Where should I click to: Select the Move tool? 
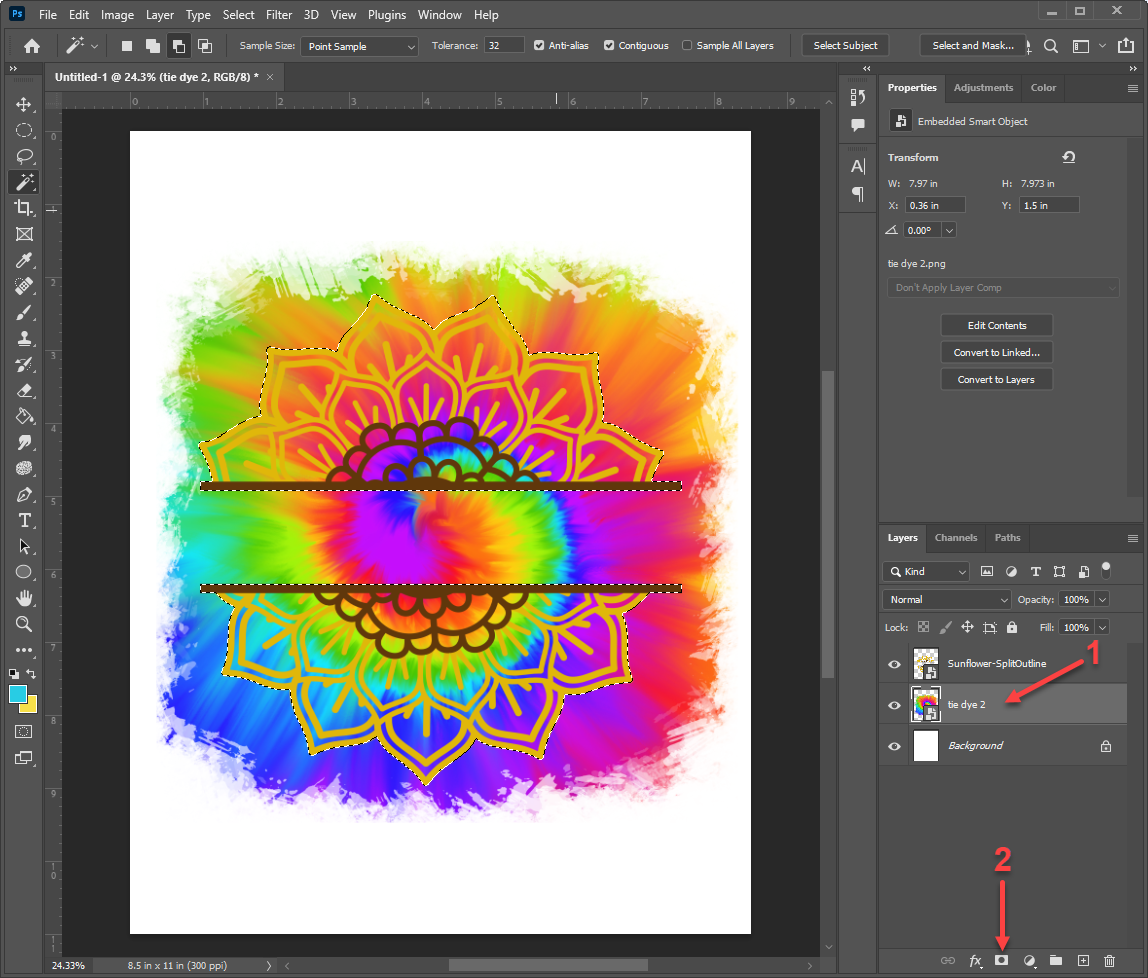coord(25,103)
